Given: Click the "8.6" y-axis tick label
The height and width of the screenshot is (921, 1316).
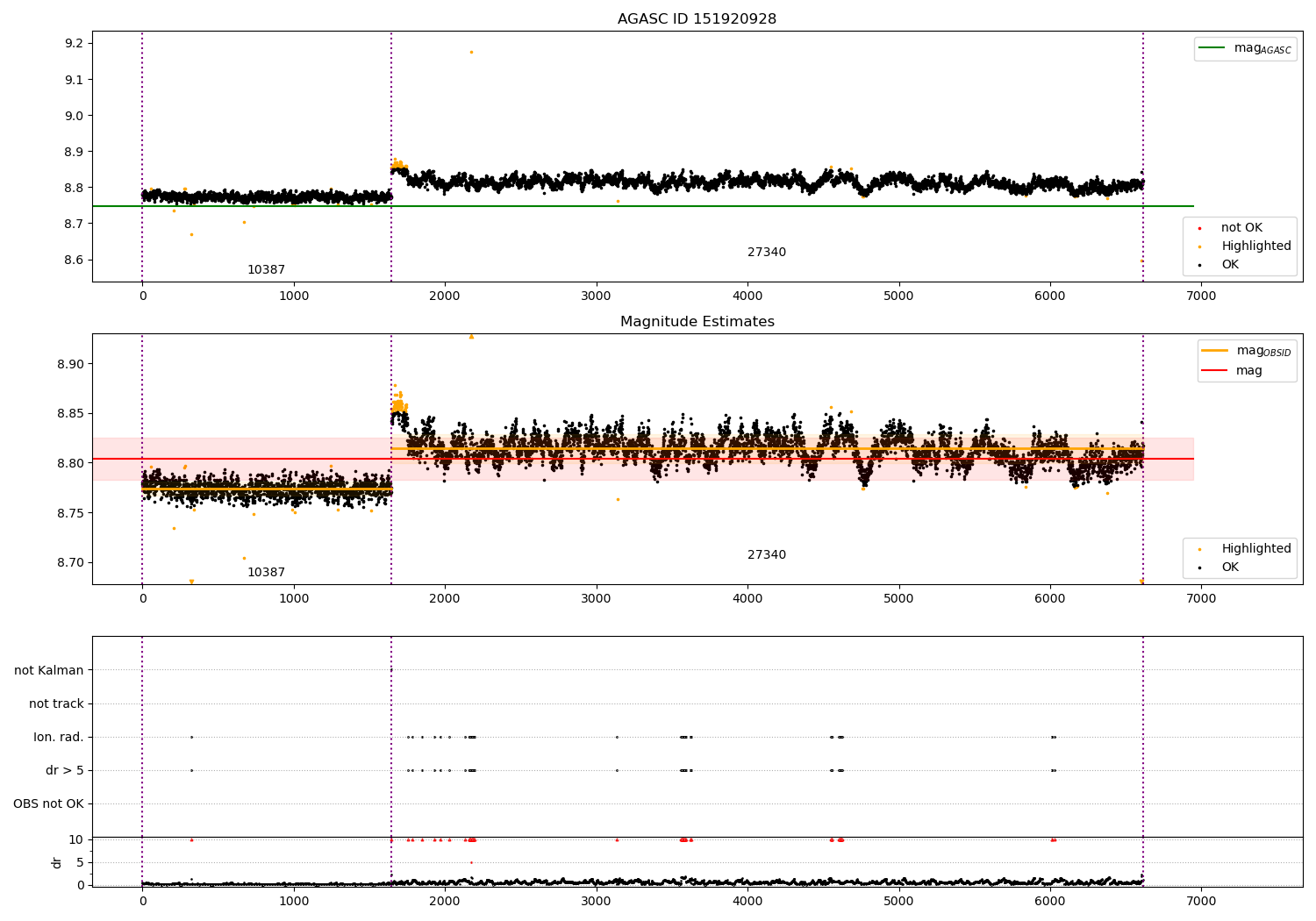Looking at the screenshot, I should point(74,261).
